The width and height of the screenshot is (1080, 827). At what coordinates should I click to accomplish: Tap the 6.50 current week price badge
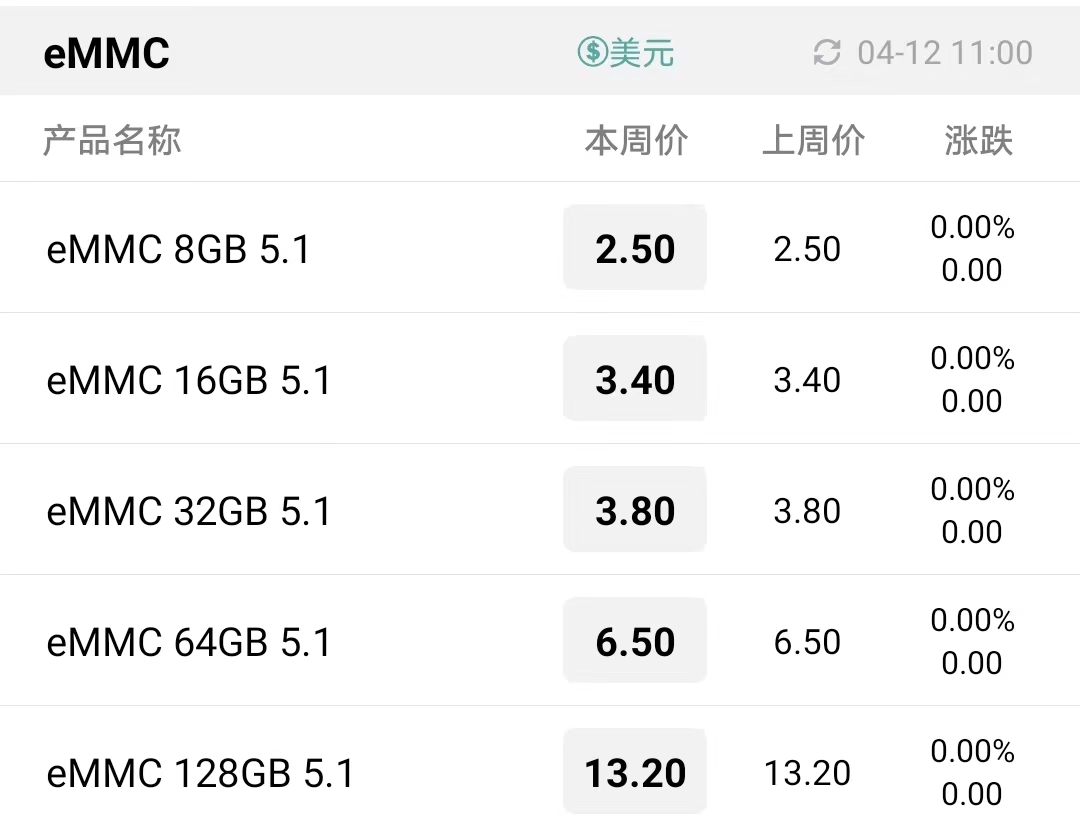(x=635, y=640)
